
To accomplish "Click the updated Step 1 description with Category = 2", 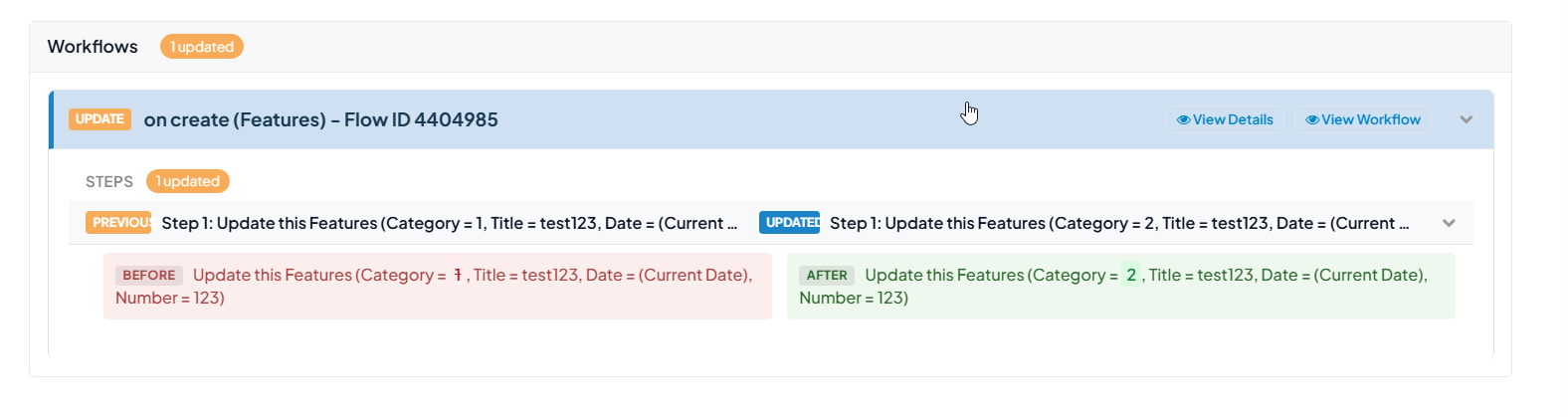I will pos(1119,223).
